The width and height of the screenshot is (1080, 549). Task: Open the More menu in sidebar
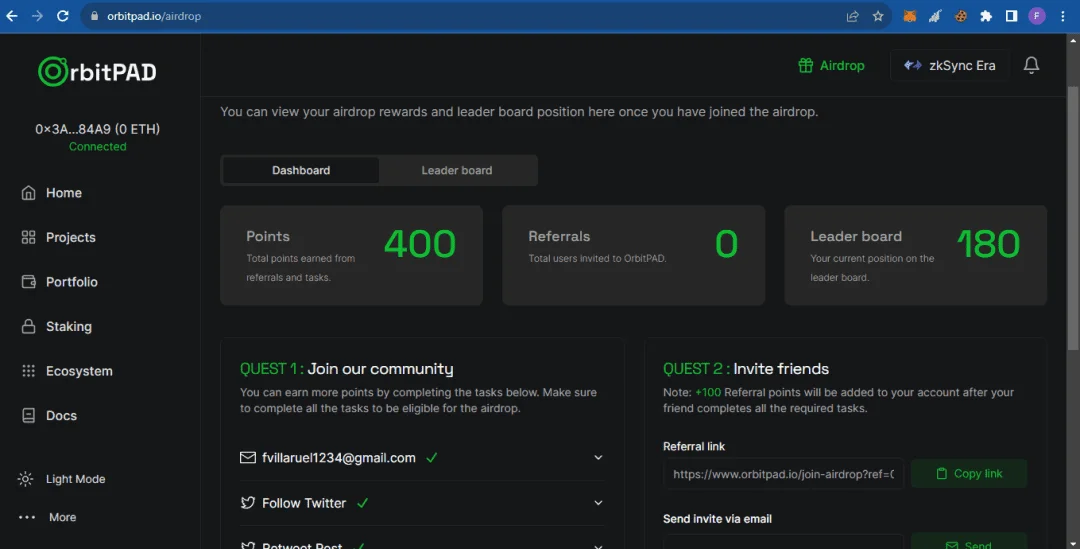[48, 517]
